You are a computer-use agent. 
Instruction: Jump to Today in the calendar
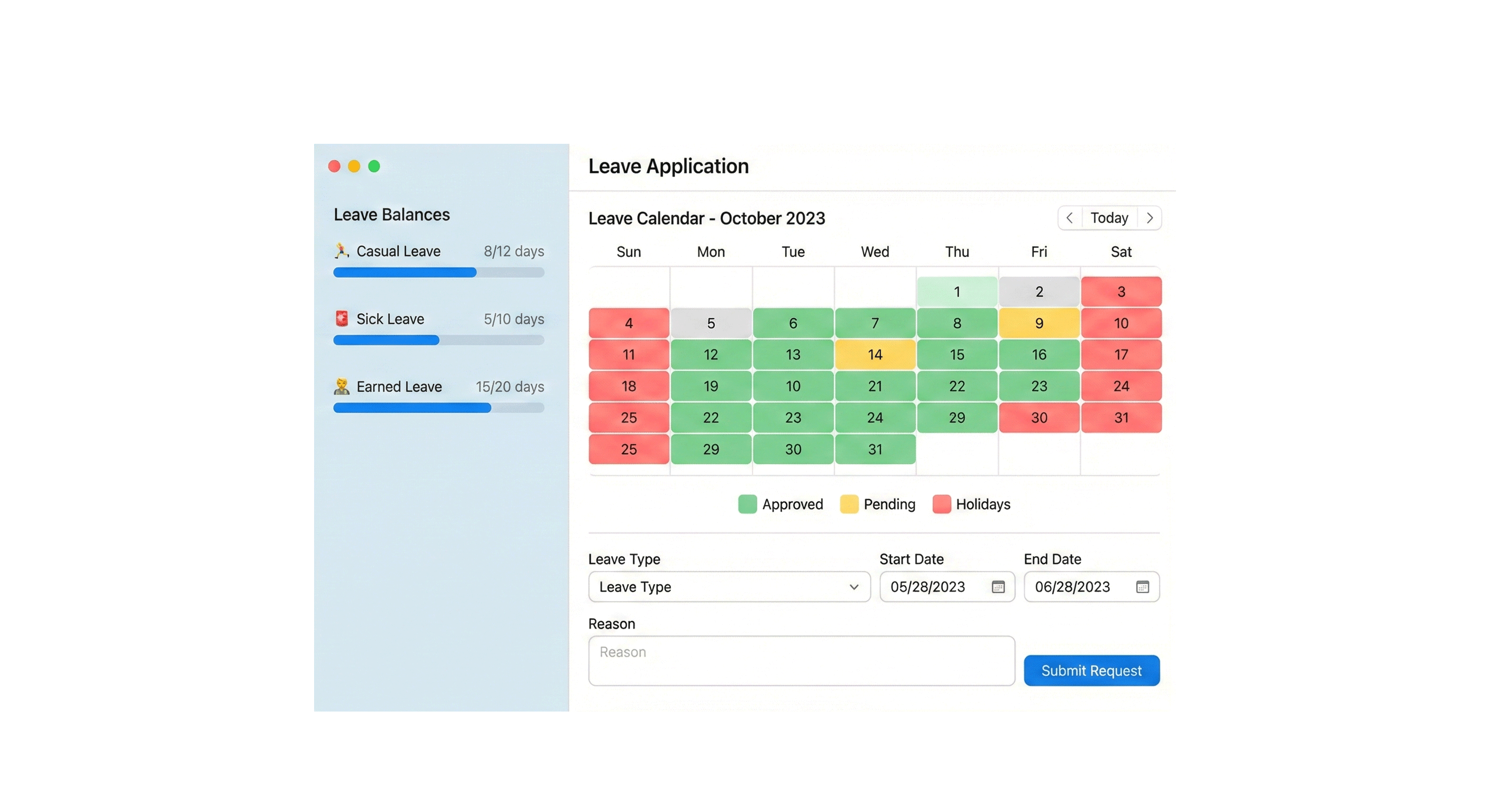(1109, 218)
